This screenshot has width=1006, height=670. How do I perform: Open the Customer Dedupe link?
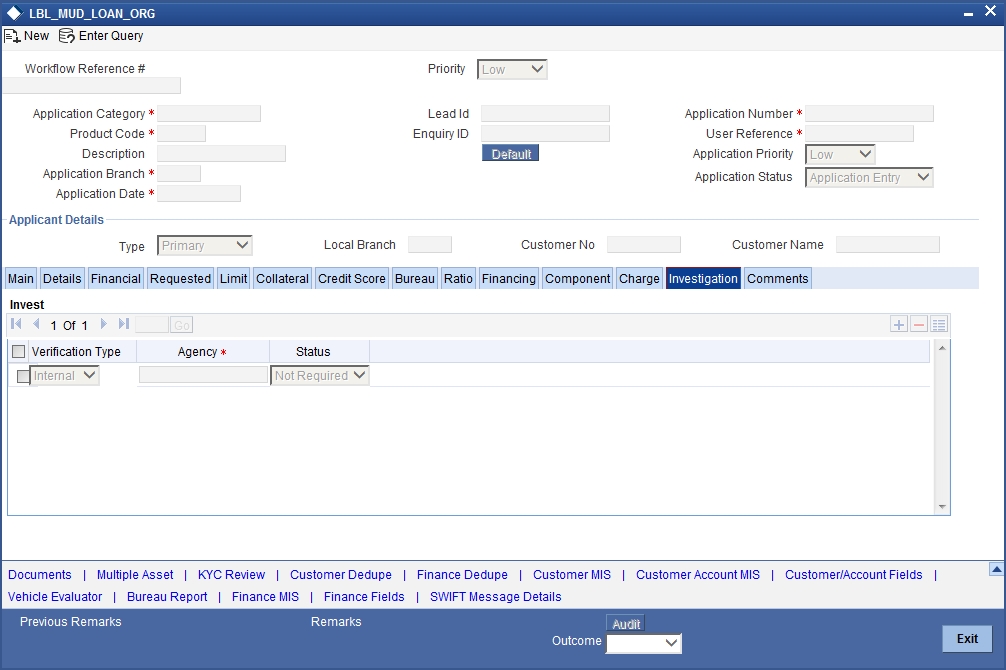coord(341,574)
